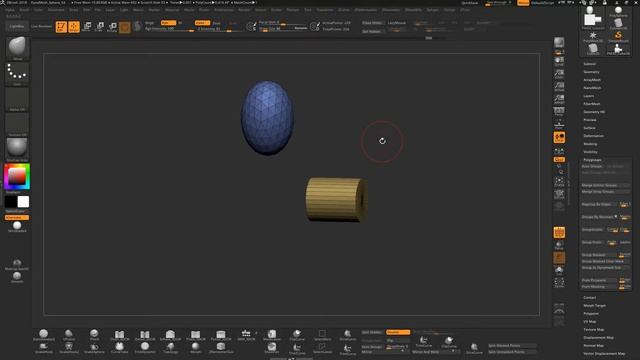Open the Material menu

pos(172,10)
